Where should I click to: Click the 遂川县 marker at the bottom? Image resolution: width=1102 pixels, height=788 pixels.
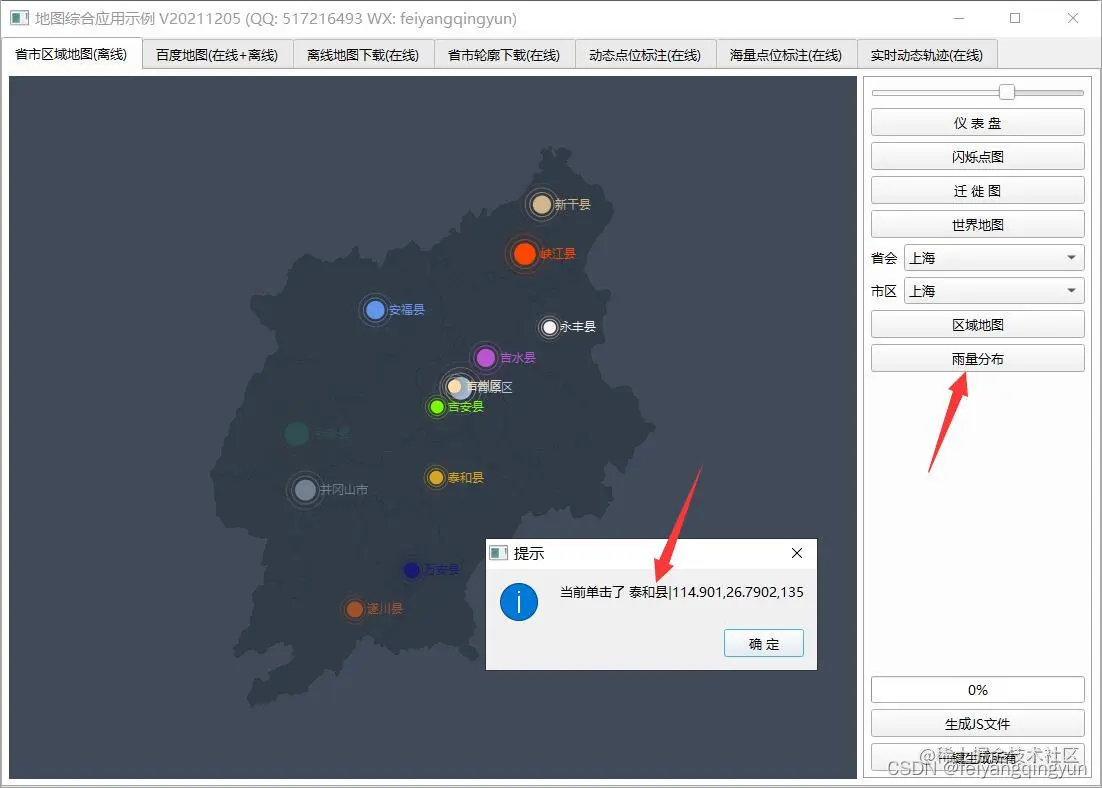pos(355,608)
